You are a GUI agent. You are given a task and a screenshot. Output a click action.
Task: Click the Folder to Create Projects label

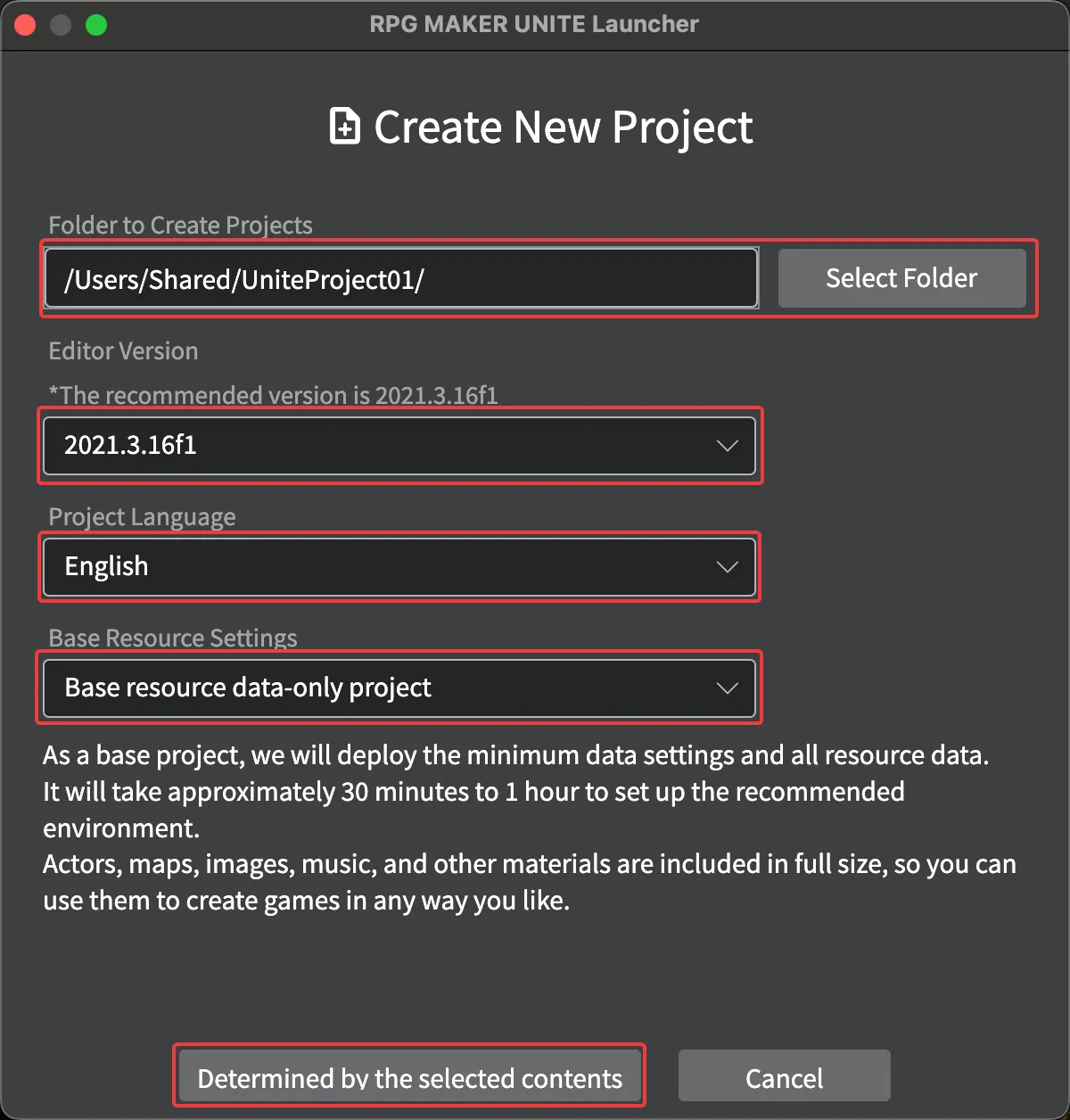coord(180,225)
